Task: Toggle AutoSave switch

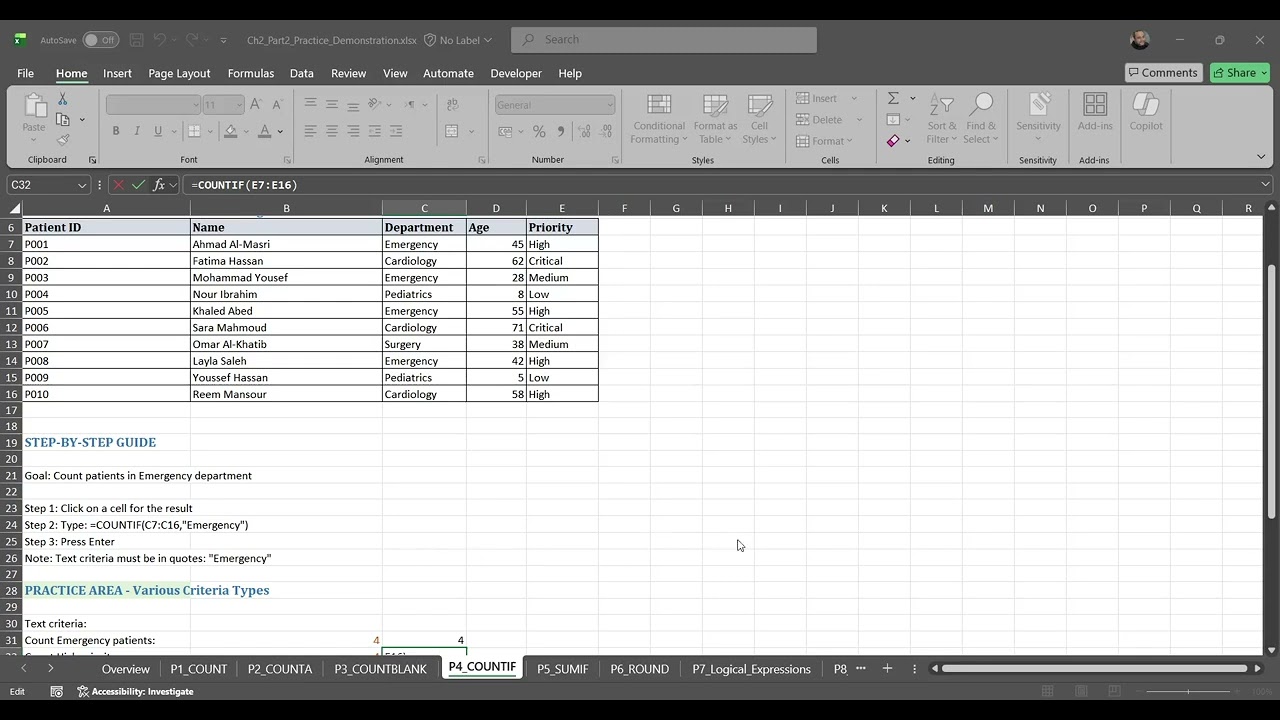Action: pos(100,40)
